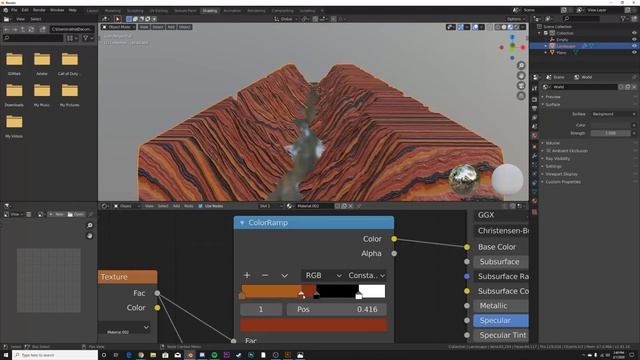Select the Empty object in outliner
Image resolution: width=640 pixels, height=360 pixels.
coord(562,40)
